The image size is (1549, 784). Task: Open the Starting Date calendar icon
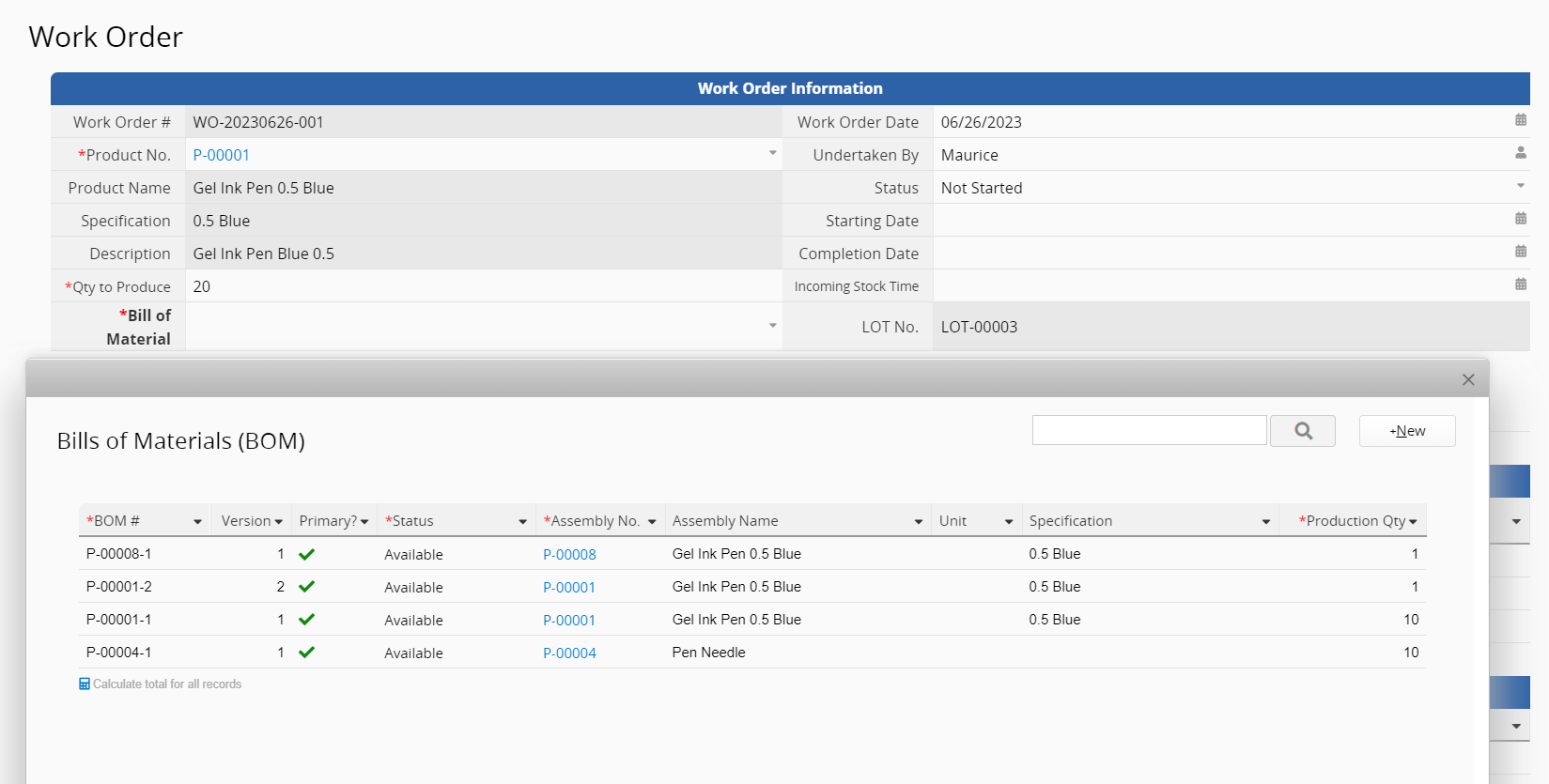click(1520, 219)
